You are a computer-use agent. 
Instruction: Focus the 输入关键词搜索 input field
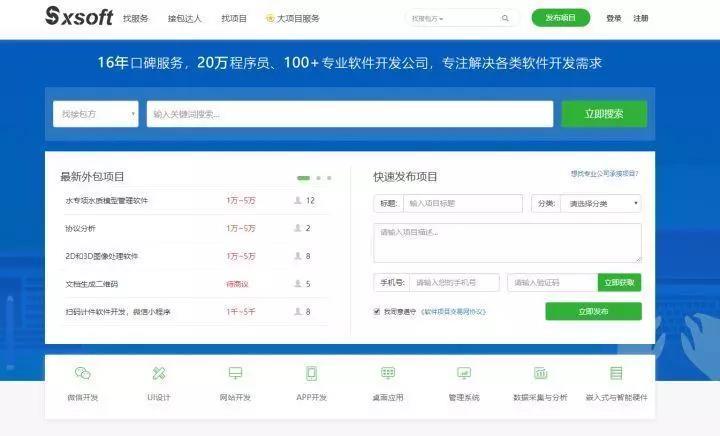(350, 114)
